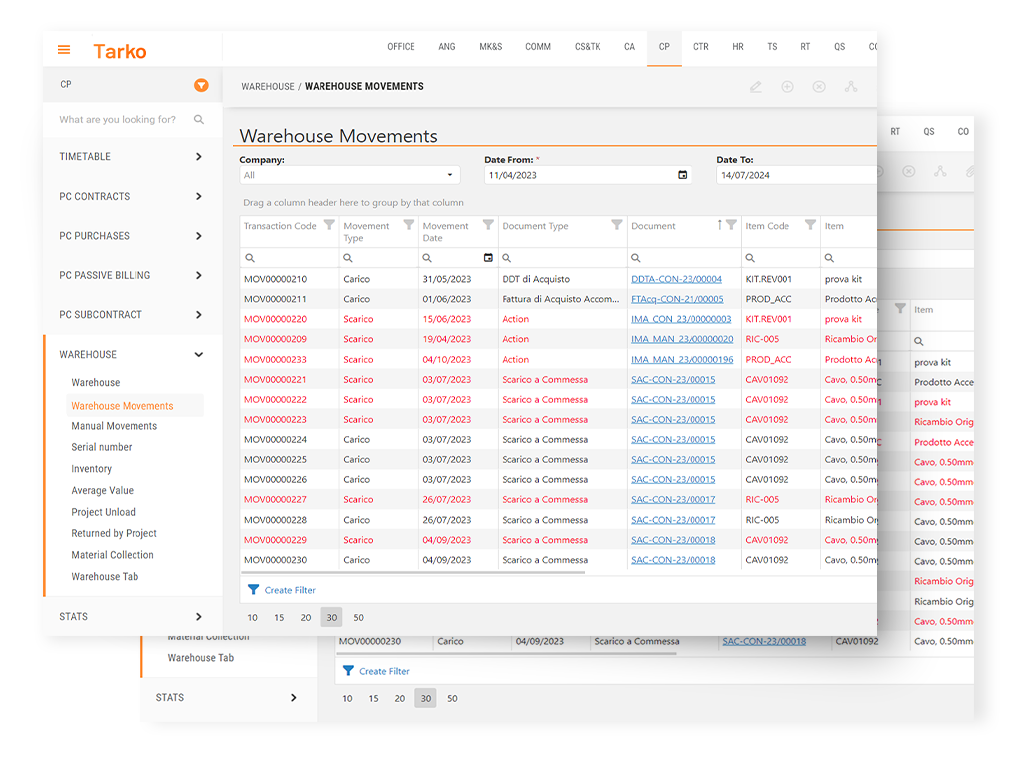Click filter icon on Movement Date column header
This screenshot has width=1024, height=780.
pyautogui.click(x=488, y=225)
